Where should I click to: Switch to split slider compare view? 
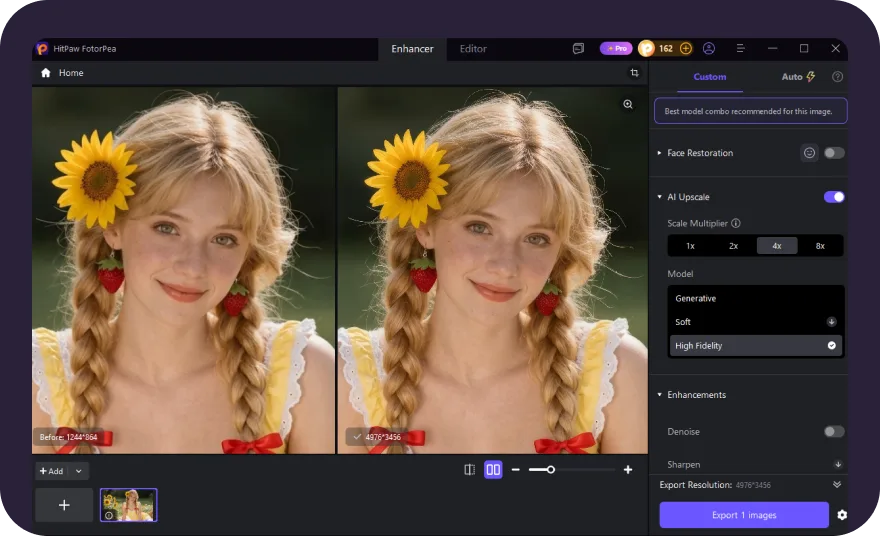point(469,470)
